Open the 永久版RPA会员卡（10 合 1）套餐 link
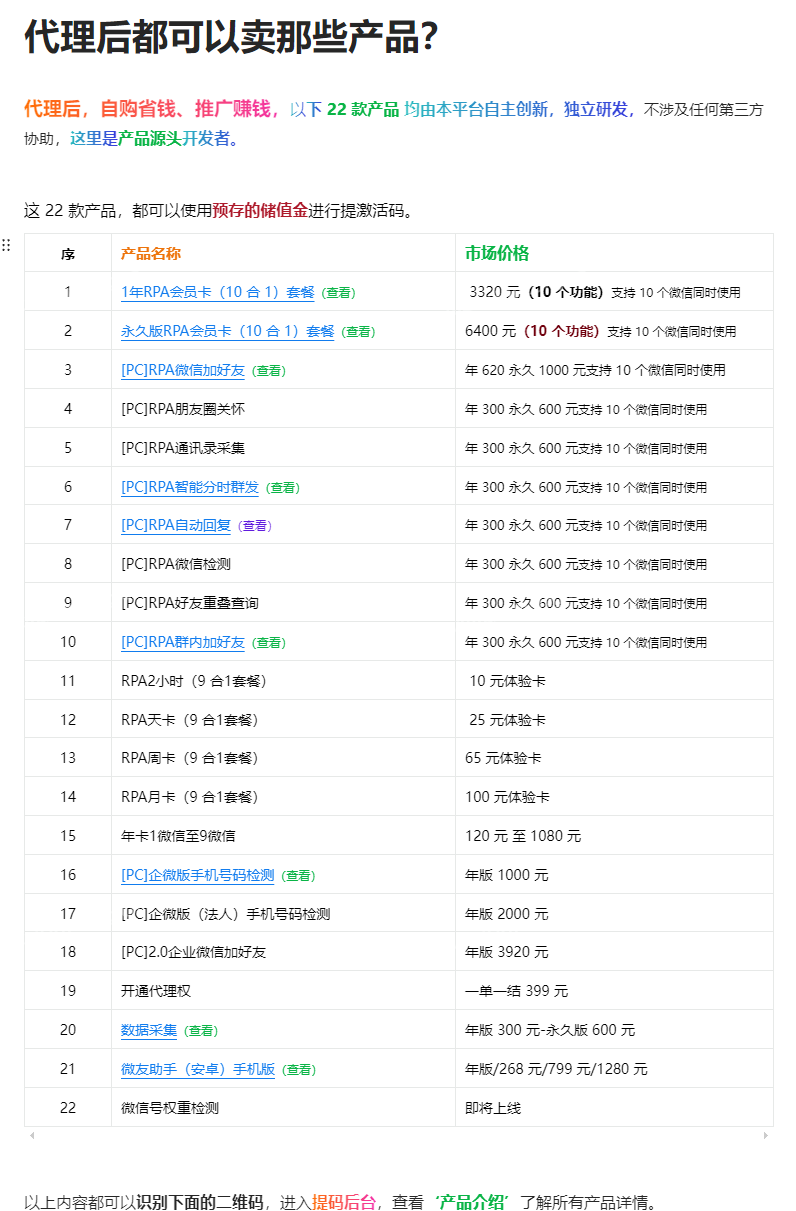Viewport: 796px width, 1211px height. 228,331
